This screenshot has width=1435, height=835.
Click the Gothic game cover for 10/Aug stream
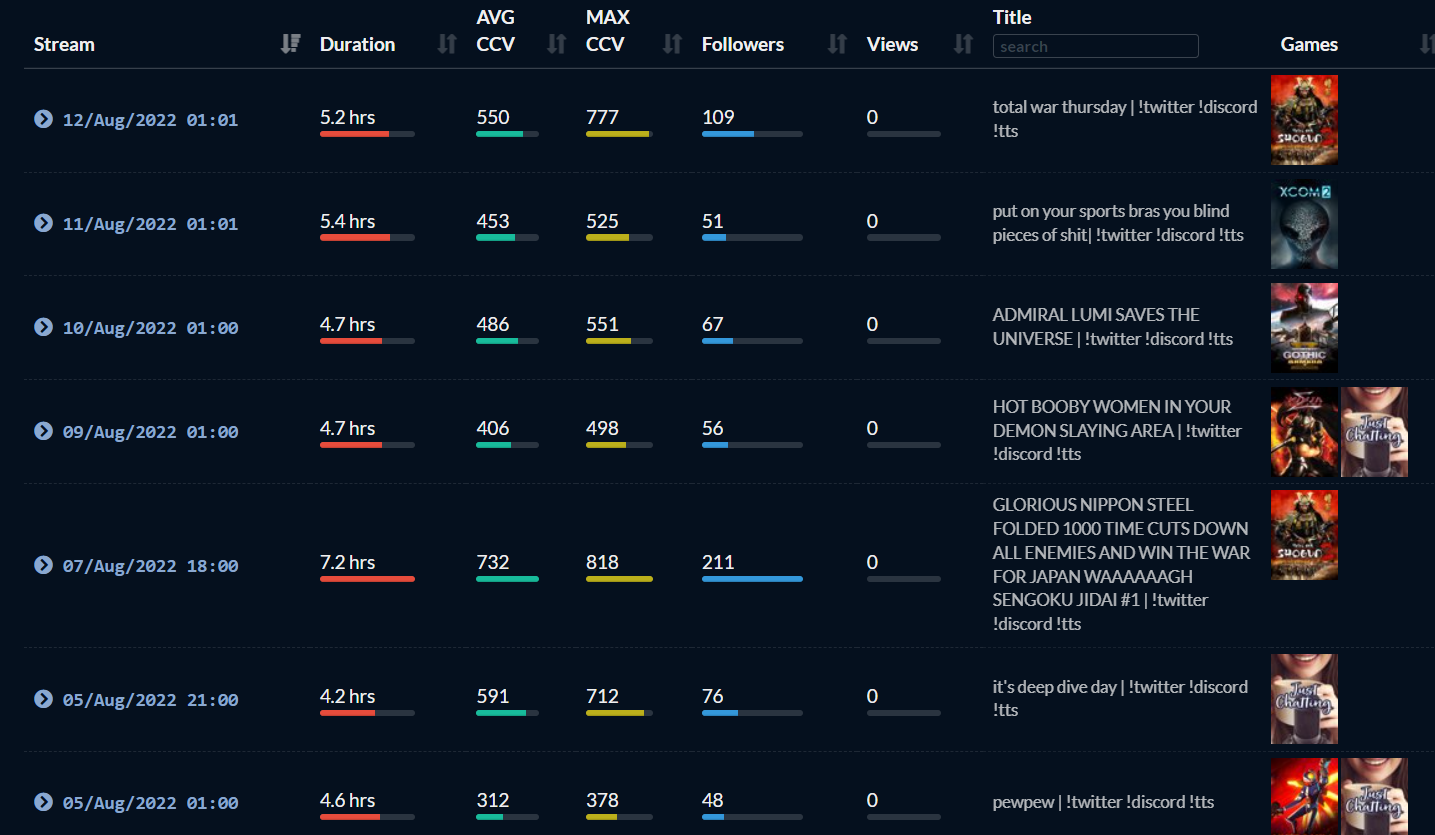pos(1304,328)
